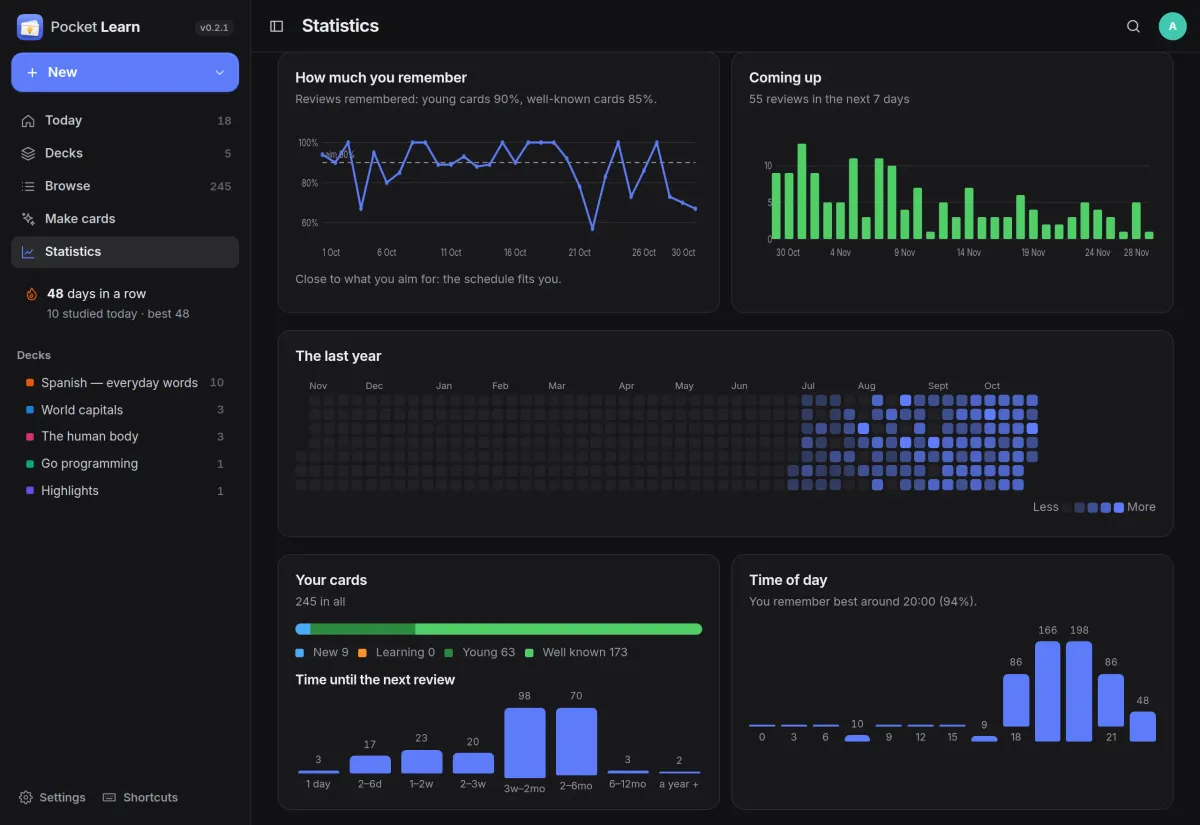Click the 2–6mo bar showing 70
The width and height of the screenshot is (1200, 825).
click(x=576, y=741)
